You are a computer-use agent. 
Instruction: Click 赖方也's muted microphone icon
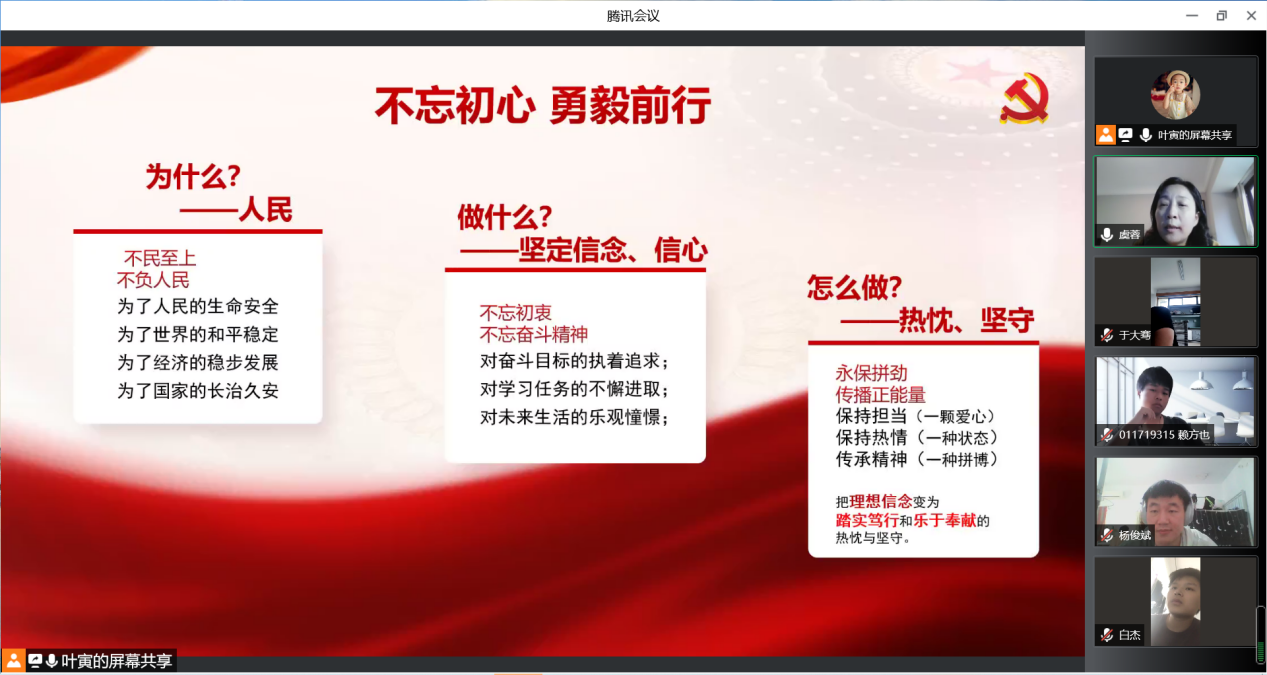1107,435
